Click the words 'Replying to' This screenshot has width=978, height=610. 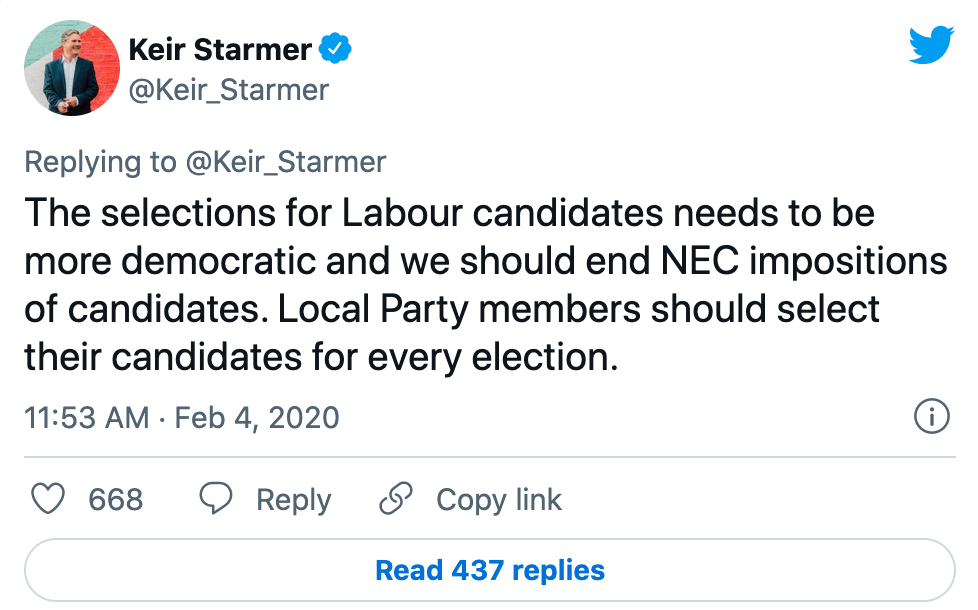[x=97, y=162]
